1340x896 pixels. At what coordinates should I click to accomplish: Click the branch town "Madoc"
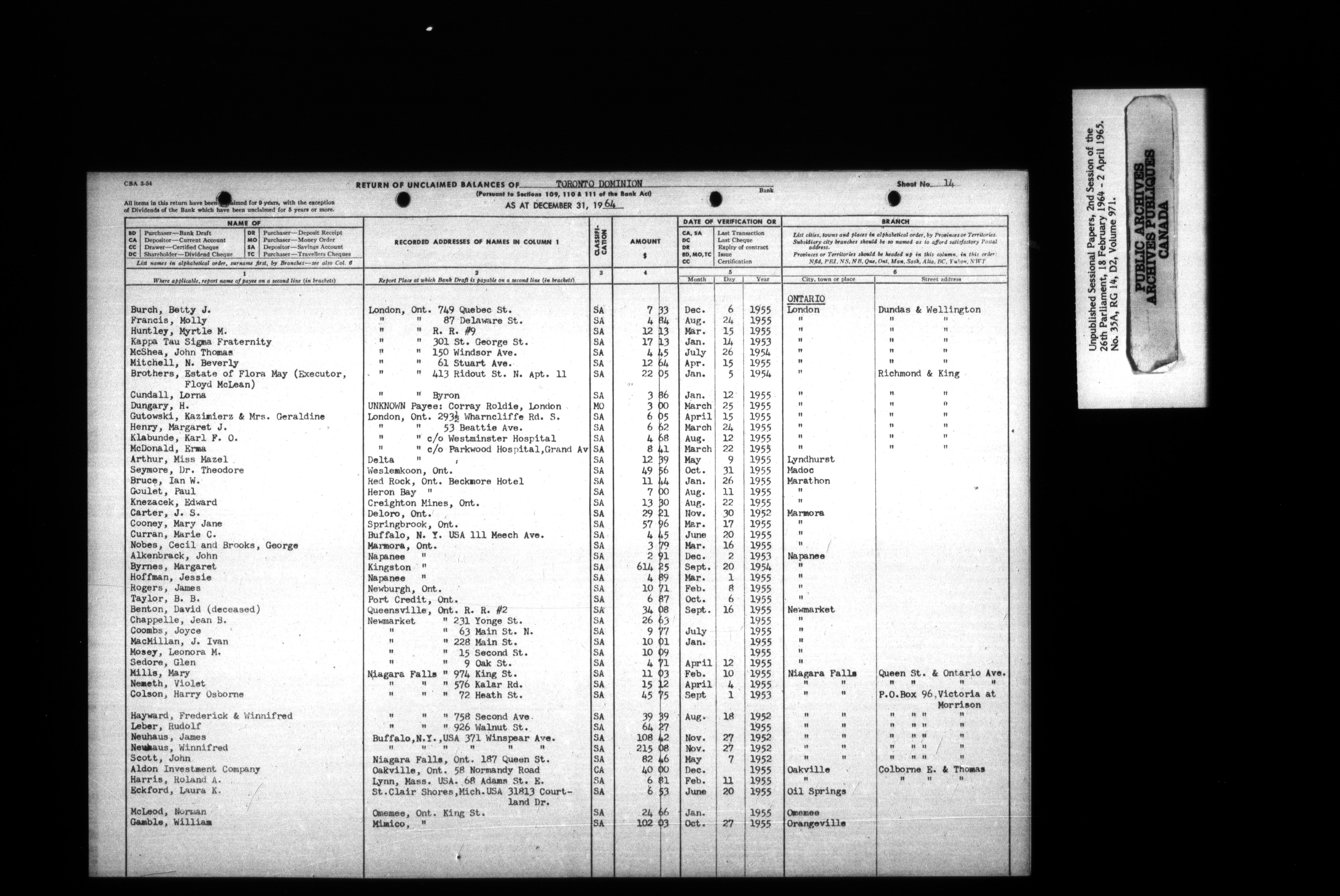[x=800, y=470]
